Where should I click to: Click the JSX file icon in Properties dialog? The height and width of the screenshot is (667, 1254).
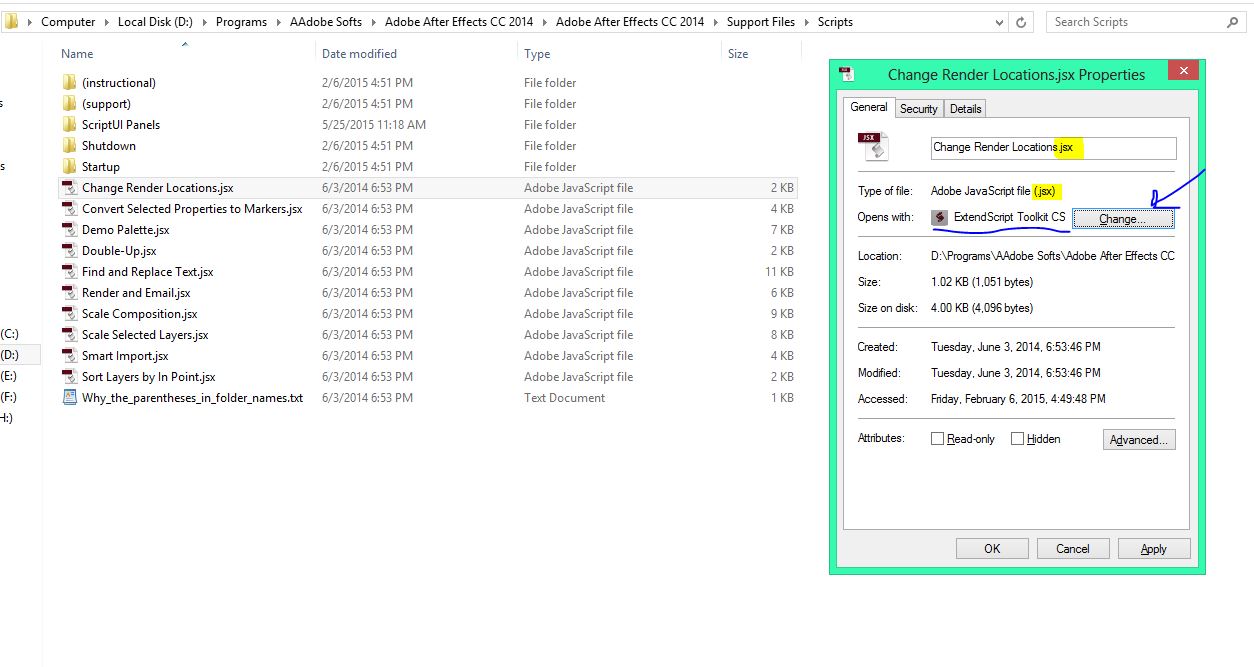(873, 146)
